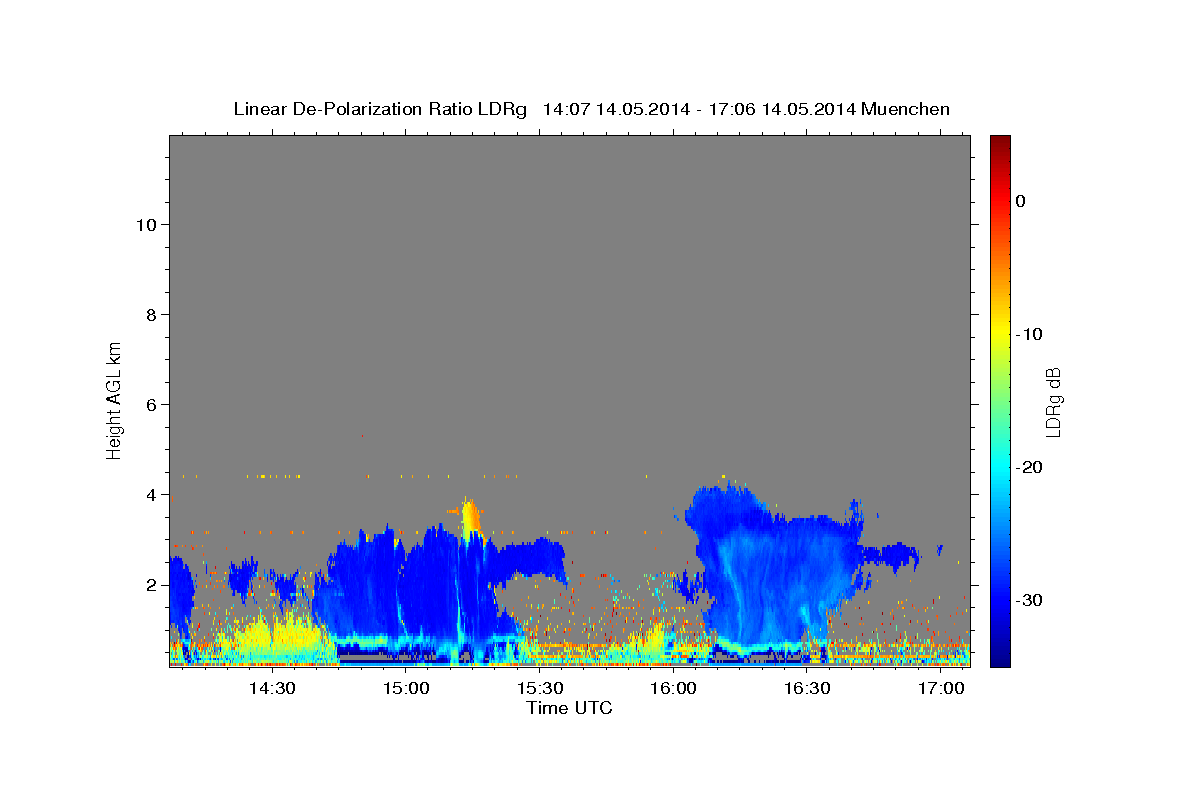Click the 14:30 time tick label
This screenshot has width=1200, height=800.
[x=272, y=688]
